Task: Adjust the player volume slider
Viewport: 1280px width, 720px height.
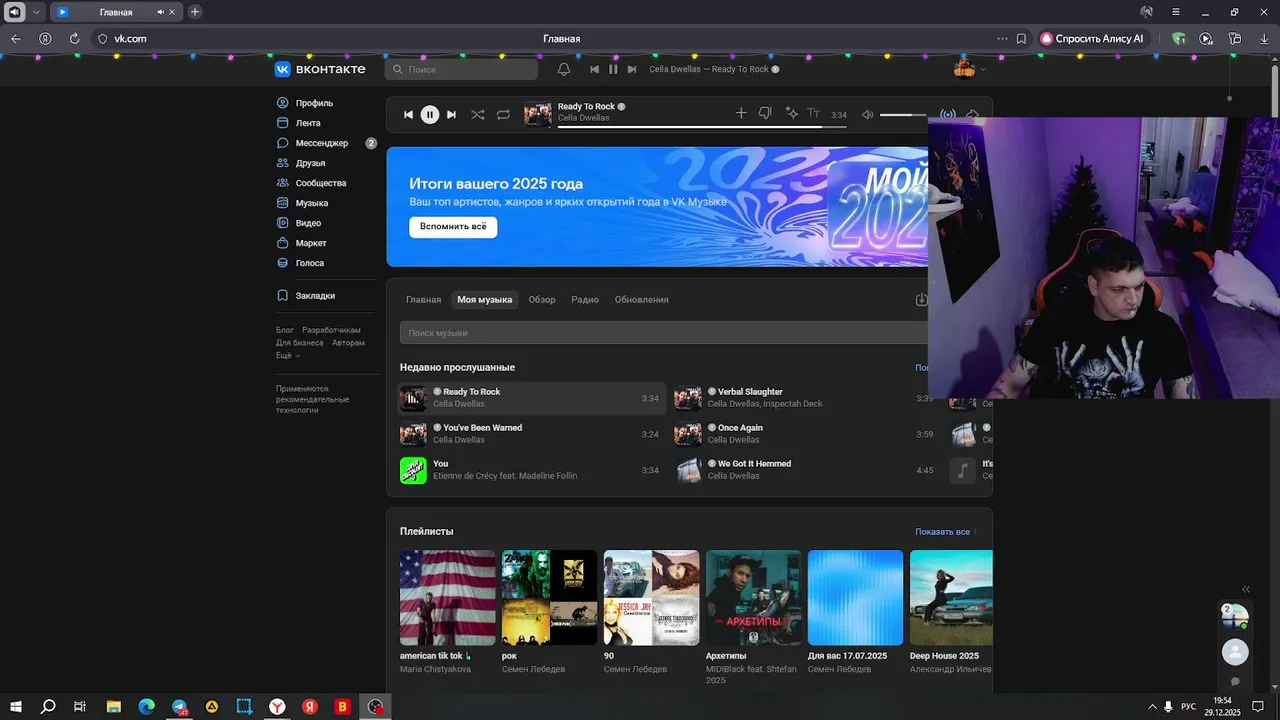Action: click(903, 115)
